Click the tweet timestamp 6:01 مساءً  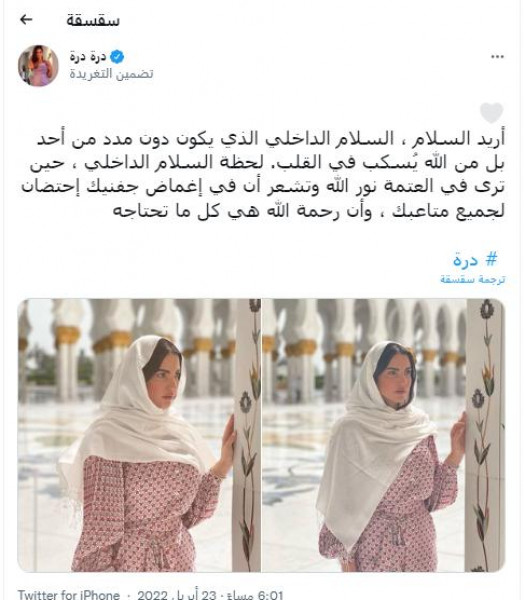click(x=255, y=595)
